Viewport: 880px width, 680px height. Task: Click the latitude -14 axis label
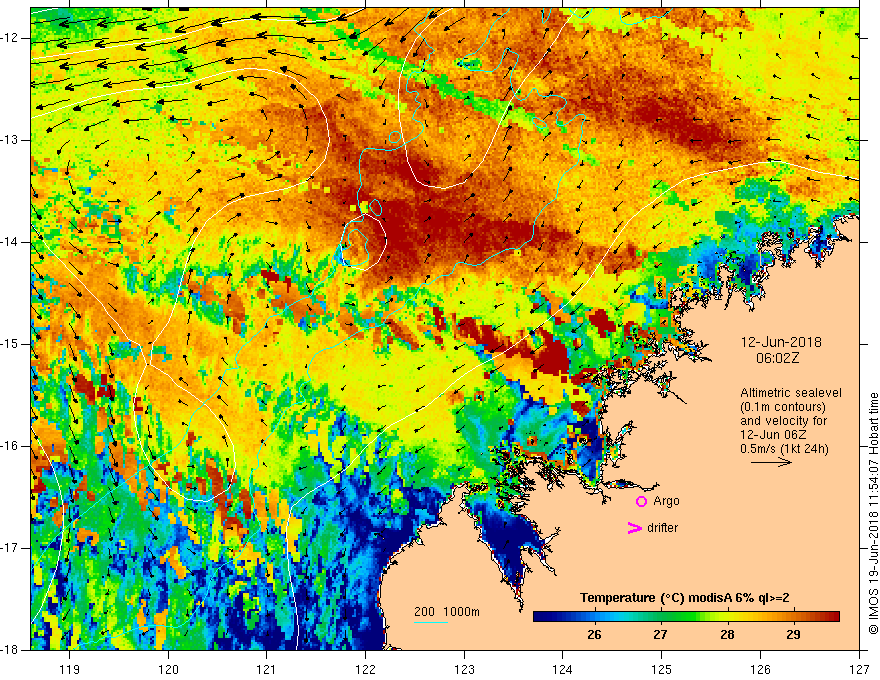pyautogui.click(x=11, y=242)
